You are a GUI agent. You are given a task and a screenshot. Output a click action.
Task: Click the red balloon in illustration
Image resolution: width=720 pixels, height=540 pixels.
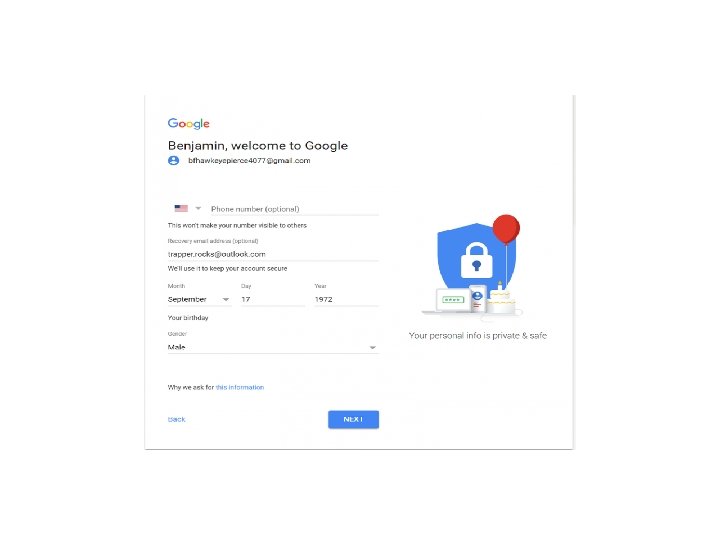pos(506,229)
